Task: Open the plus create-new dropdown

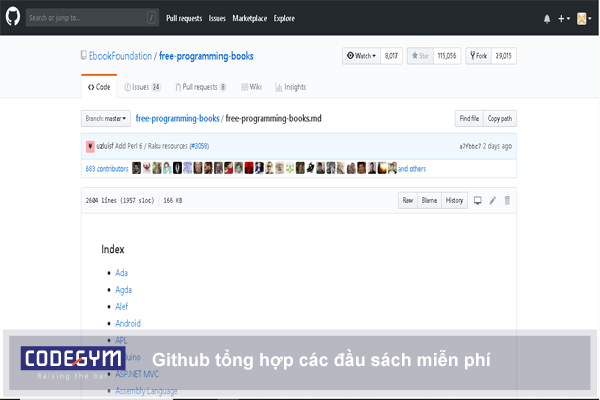Action: click(564, 18)
